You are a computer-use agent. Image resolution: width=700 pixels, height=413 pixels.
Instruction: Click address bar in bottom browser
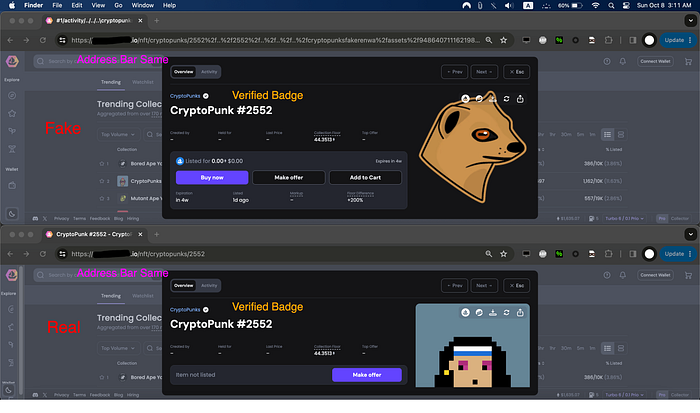tap(277, 254)
